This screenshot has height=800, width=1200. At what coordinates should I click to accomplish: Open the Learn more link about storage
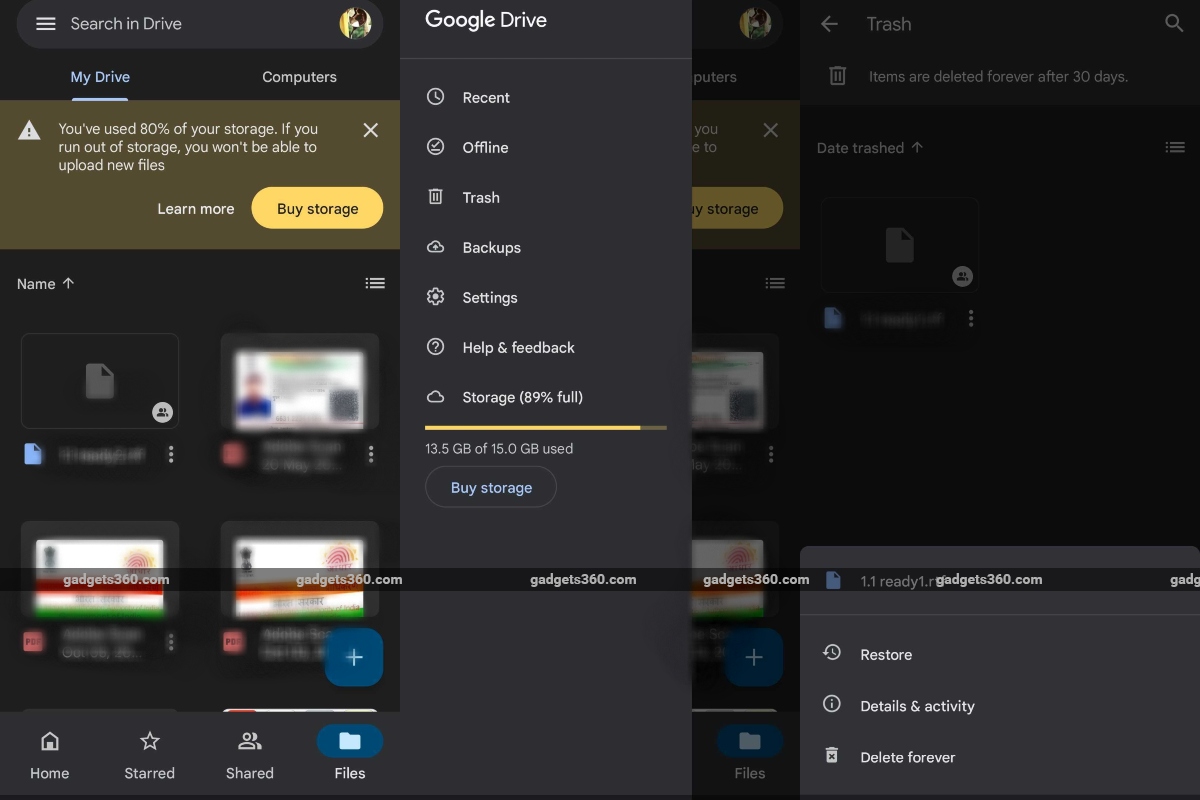[x=195, y=208]
